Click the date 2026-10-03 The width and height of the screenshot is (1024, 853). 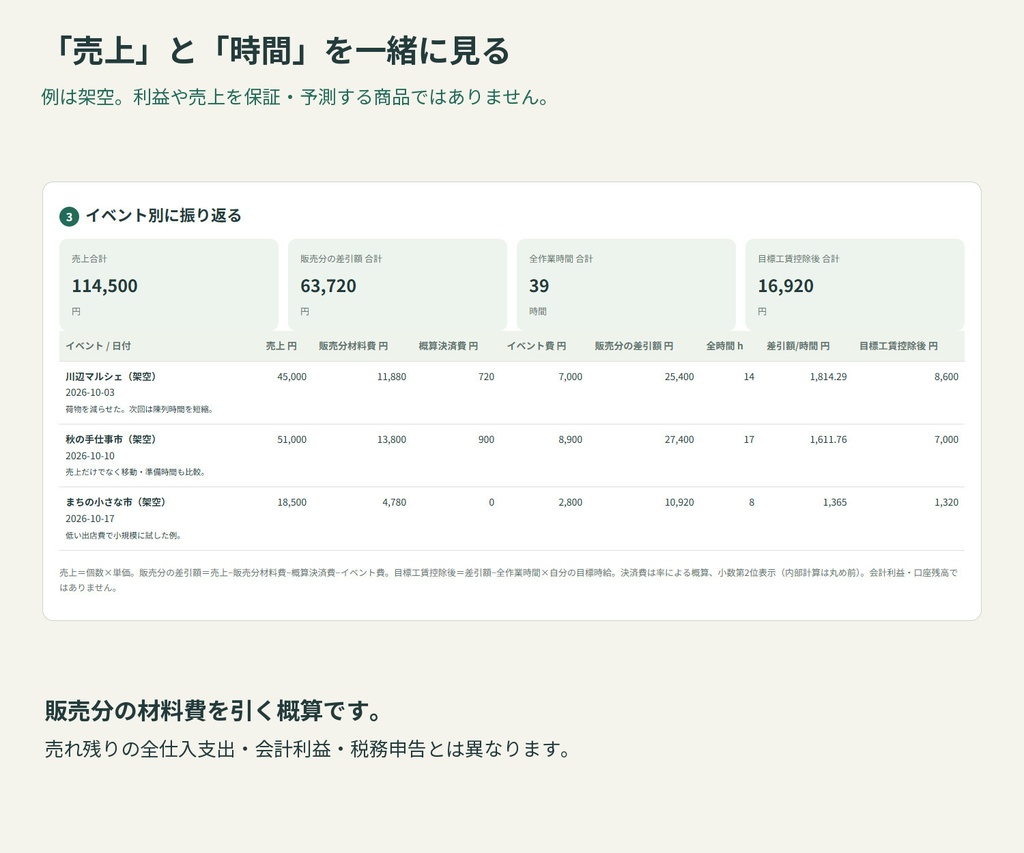pyautogui.click(x=89, y=393)
